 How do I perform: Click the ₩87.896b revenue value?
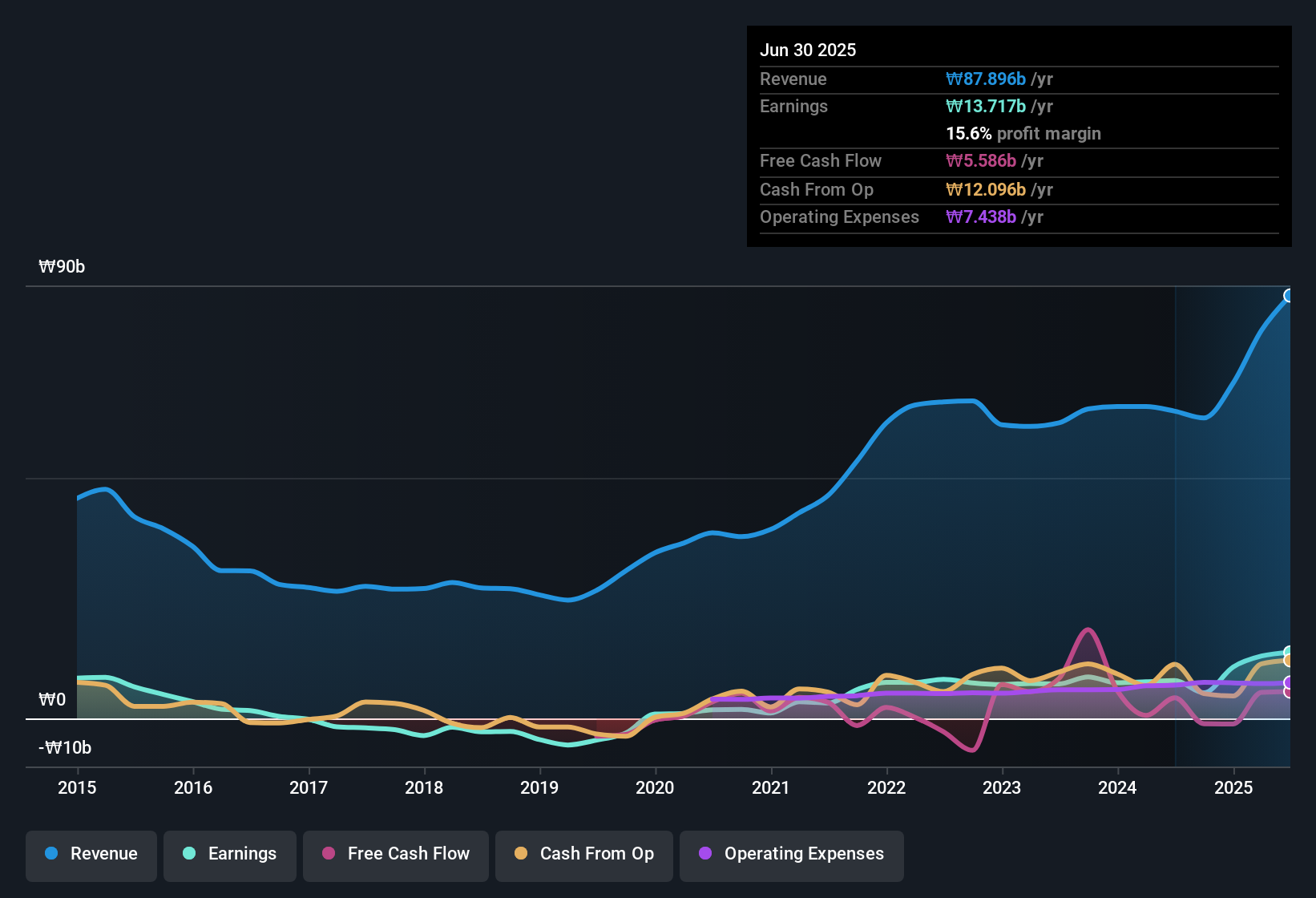point(987,79)
